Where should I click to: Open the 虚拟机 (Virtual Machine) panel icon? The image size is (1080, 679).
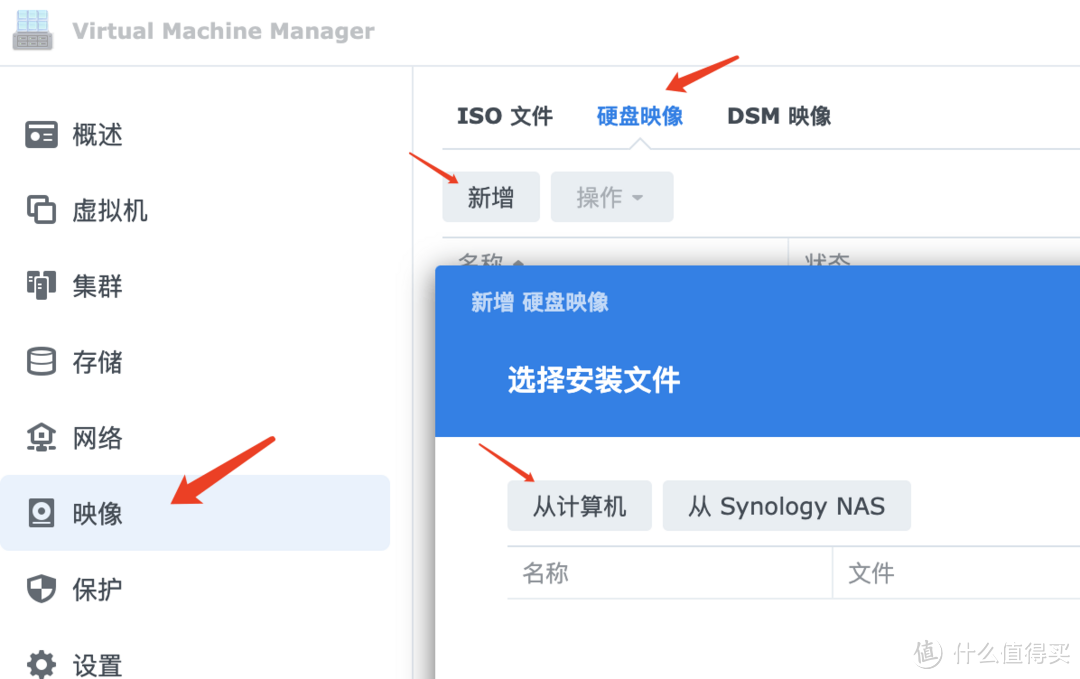41,210
